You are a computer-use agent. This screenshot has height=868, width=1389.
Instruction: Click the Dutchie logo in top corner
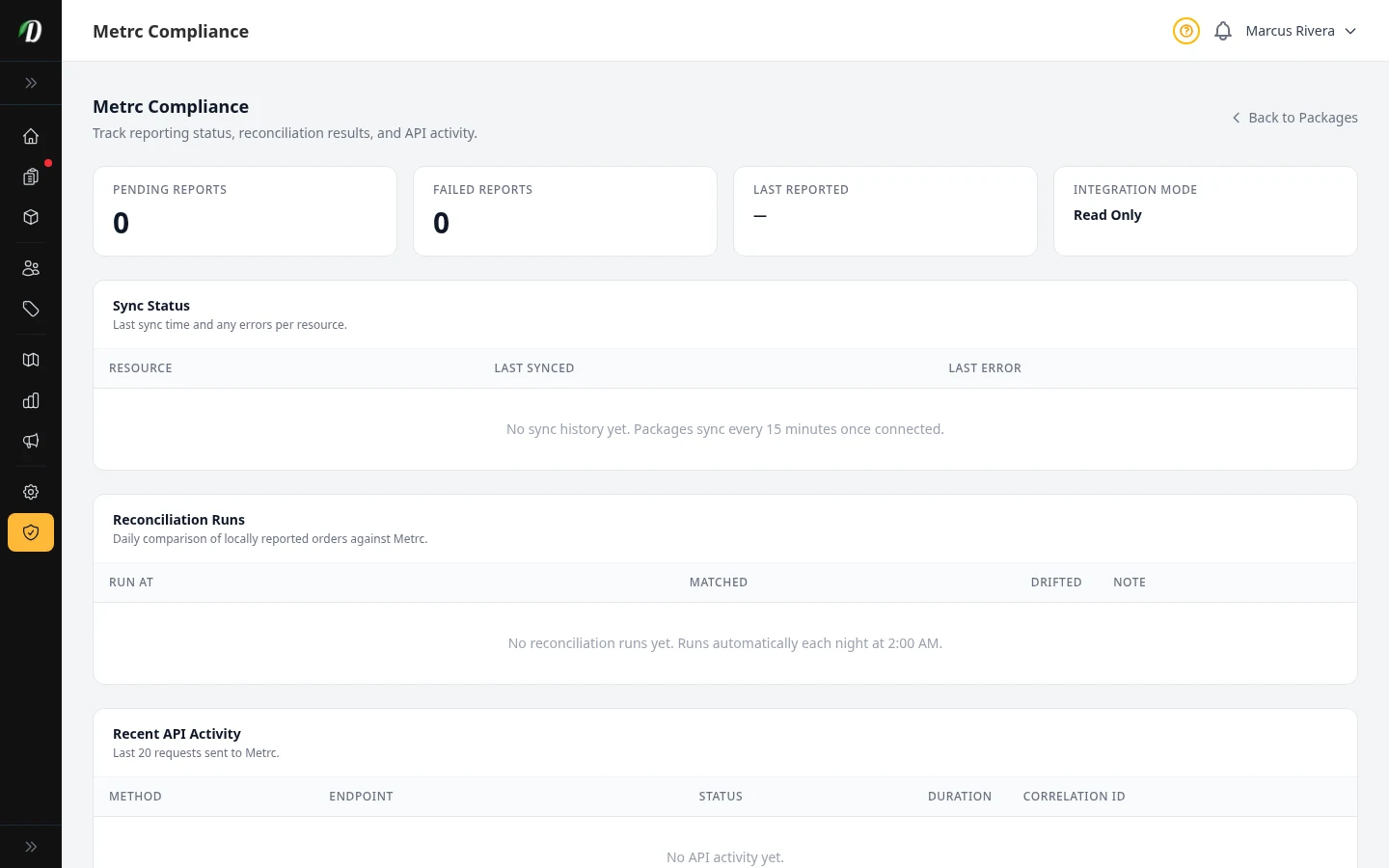pos(30,30)
